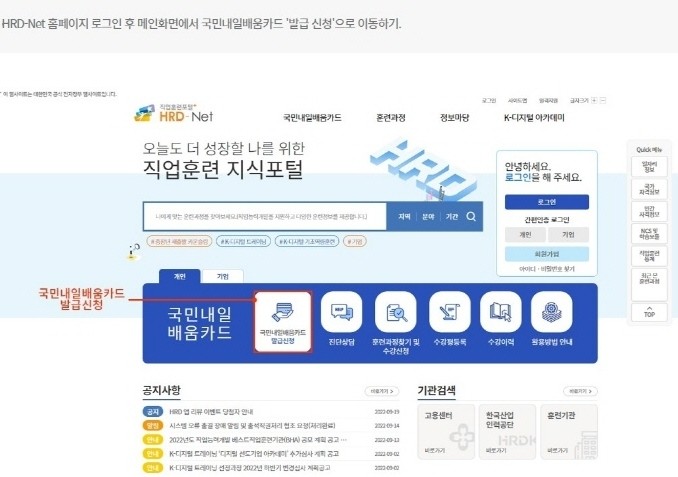Open 국민내일배움카드 top menu
The height and width of the screenshot is (477, 678).
click(312, 118)
